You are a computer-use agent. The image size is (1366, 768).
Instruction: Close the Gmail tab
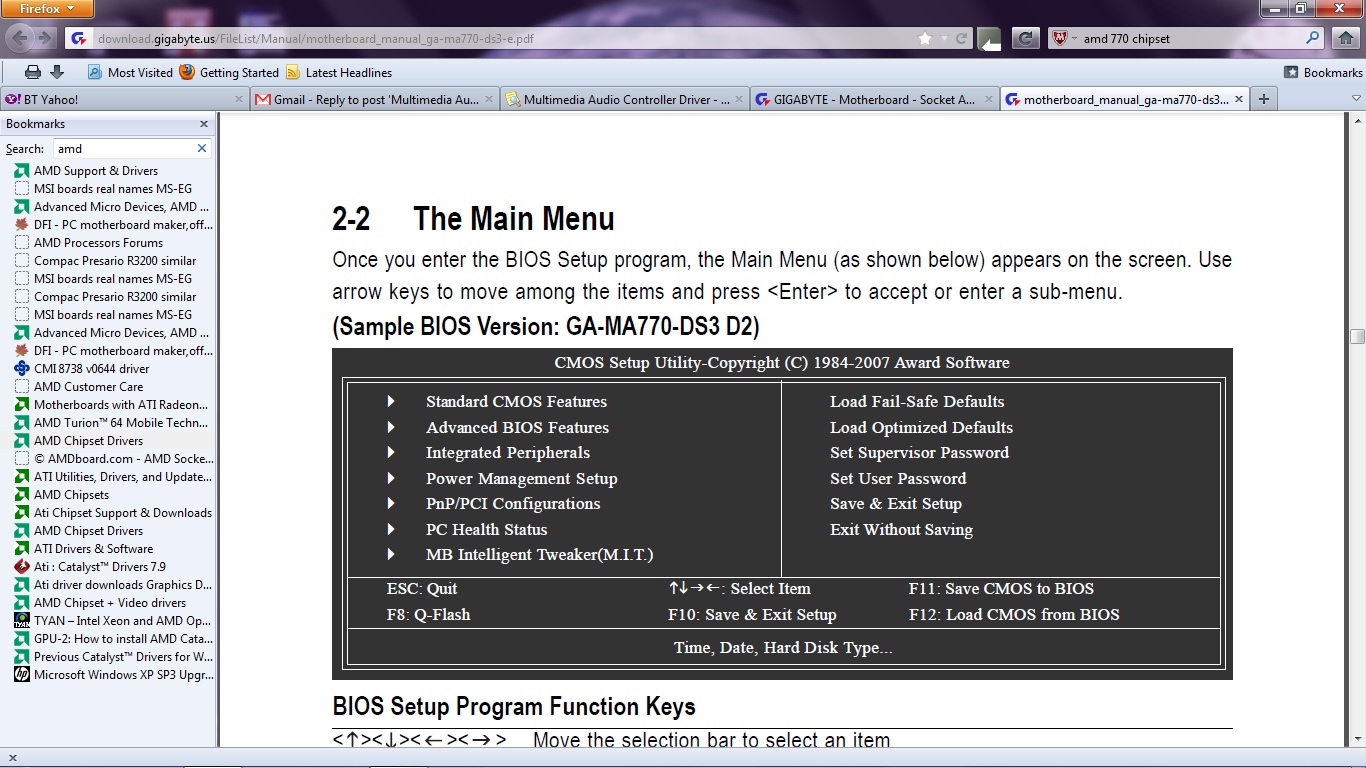(489, 99)
